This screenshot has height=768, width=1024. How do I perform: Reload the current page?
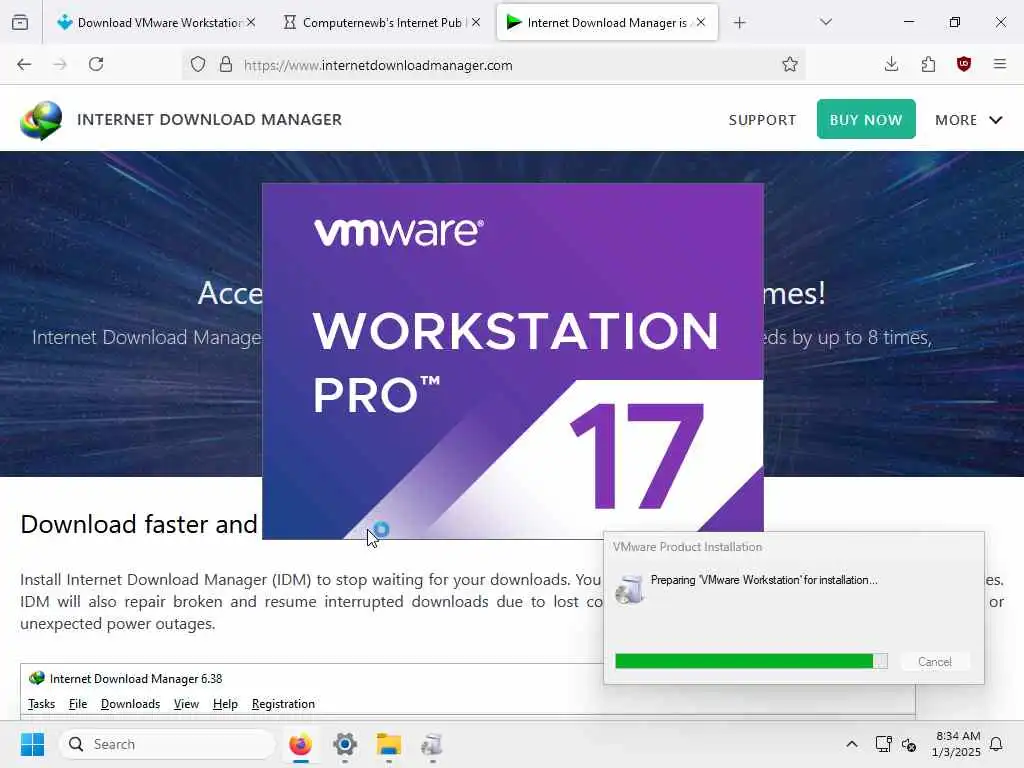point(96,64)
